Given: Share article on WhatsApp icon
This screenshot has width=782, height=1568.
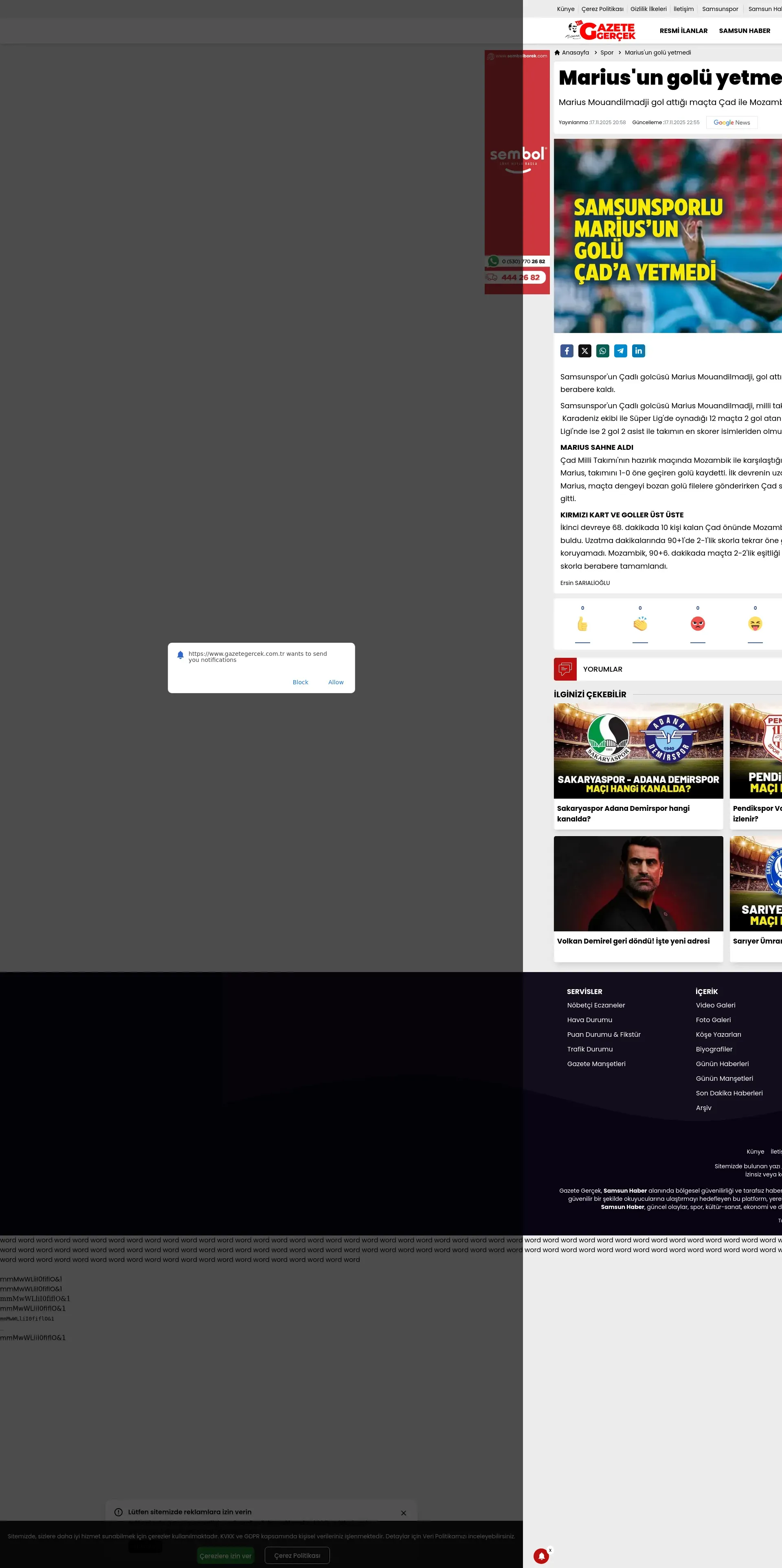Looking at the screenshot, I should [x=602, y=350].
